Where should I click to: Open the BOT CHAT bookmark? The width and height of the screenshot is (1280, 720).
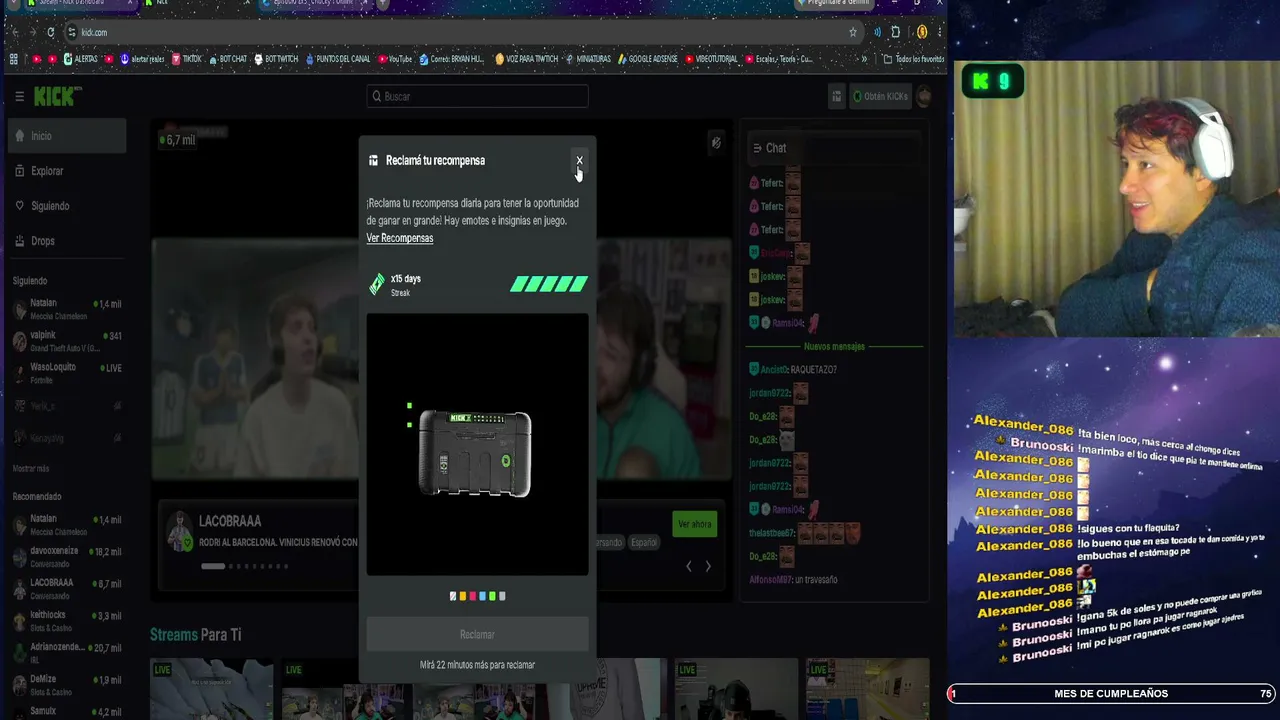pos(227,59)
